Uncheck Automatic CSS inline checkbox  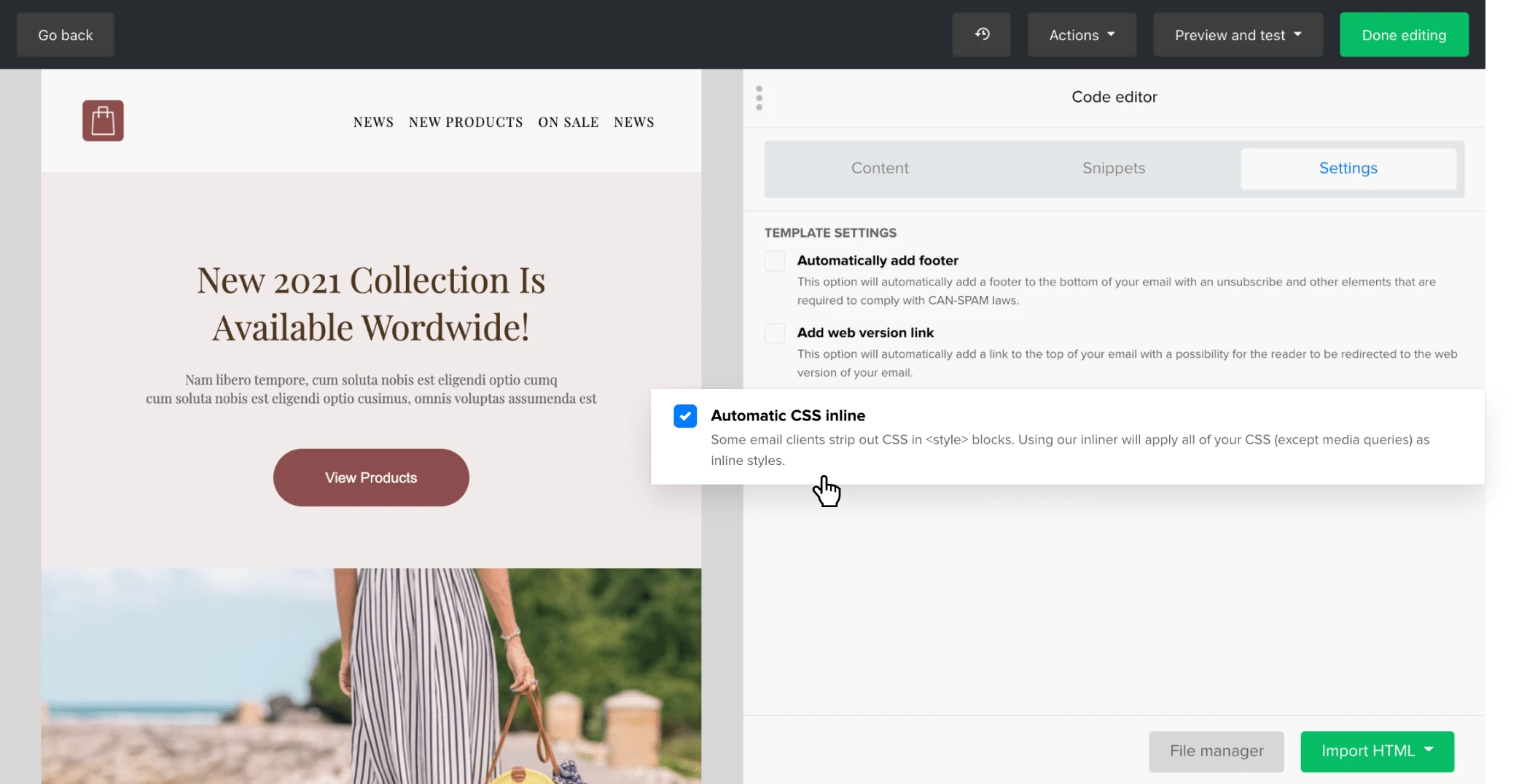685,416
